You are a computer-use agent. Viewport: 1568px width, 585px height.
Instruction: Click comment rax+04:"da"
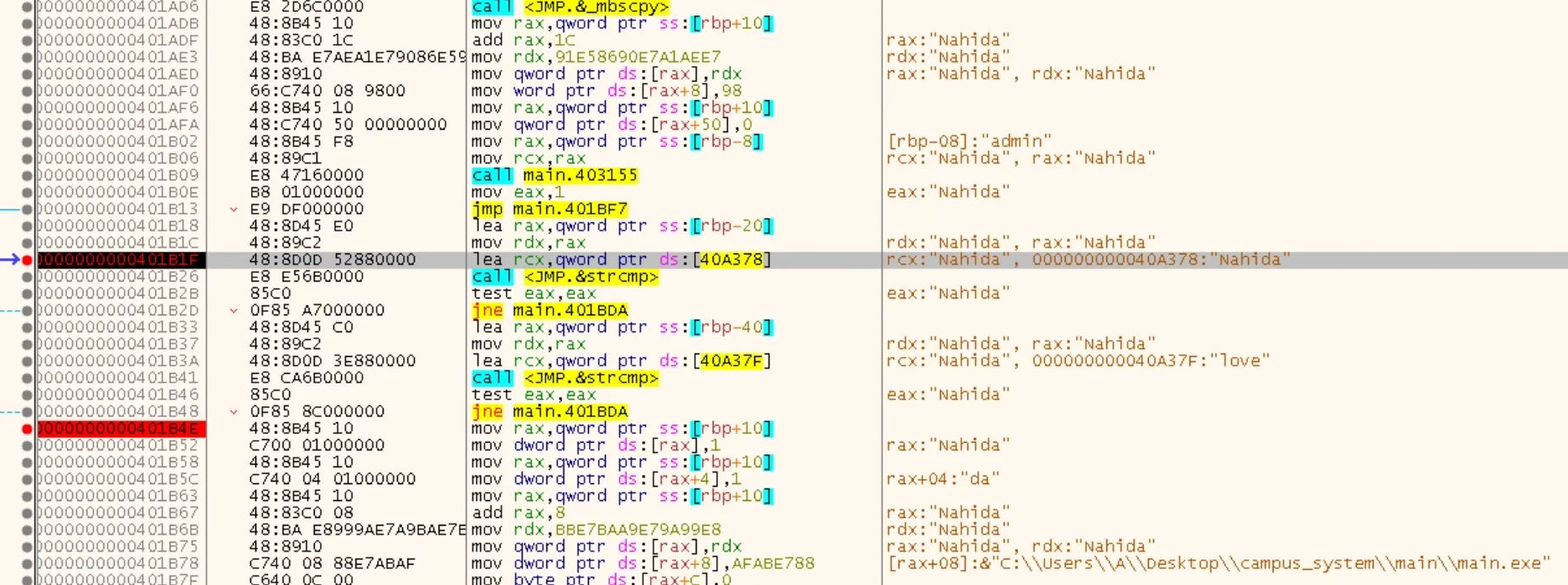pos(943,479)
